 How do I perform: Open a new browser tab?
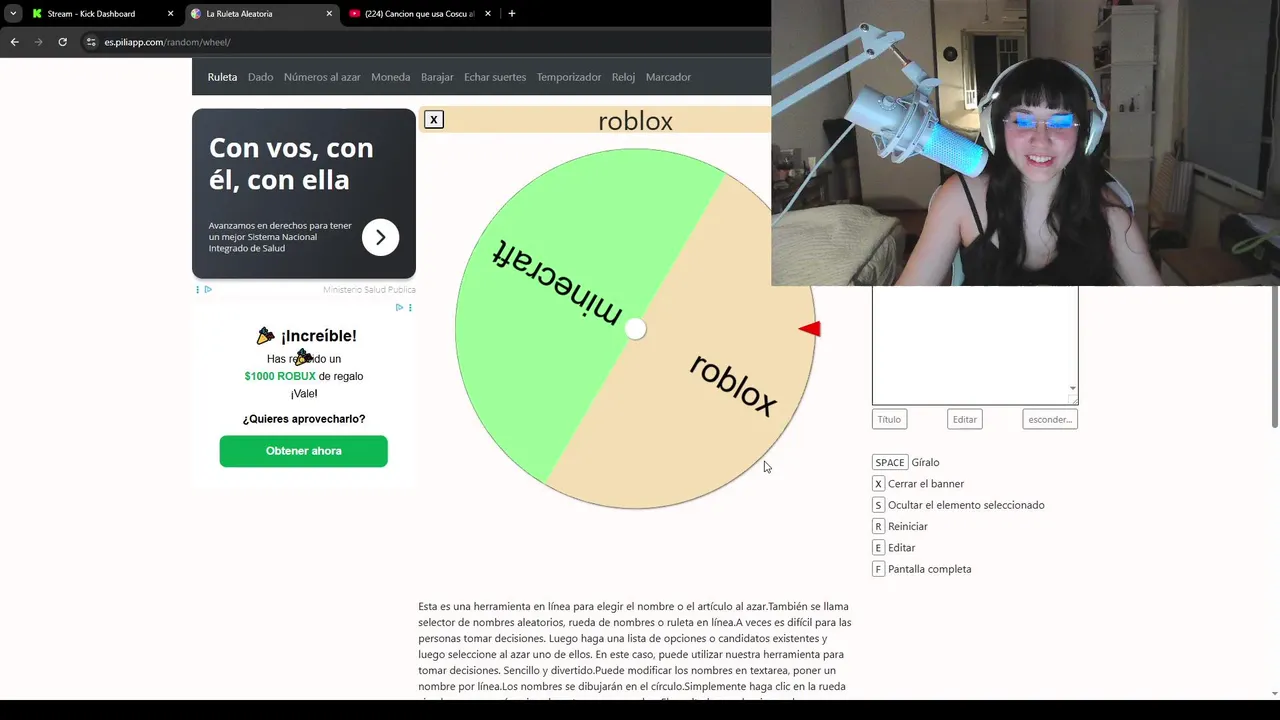[512, 14]
